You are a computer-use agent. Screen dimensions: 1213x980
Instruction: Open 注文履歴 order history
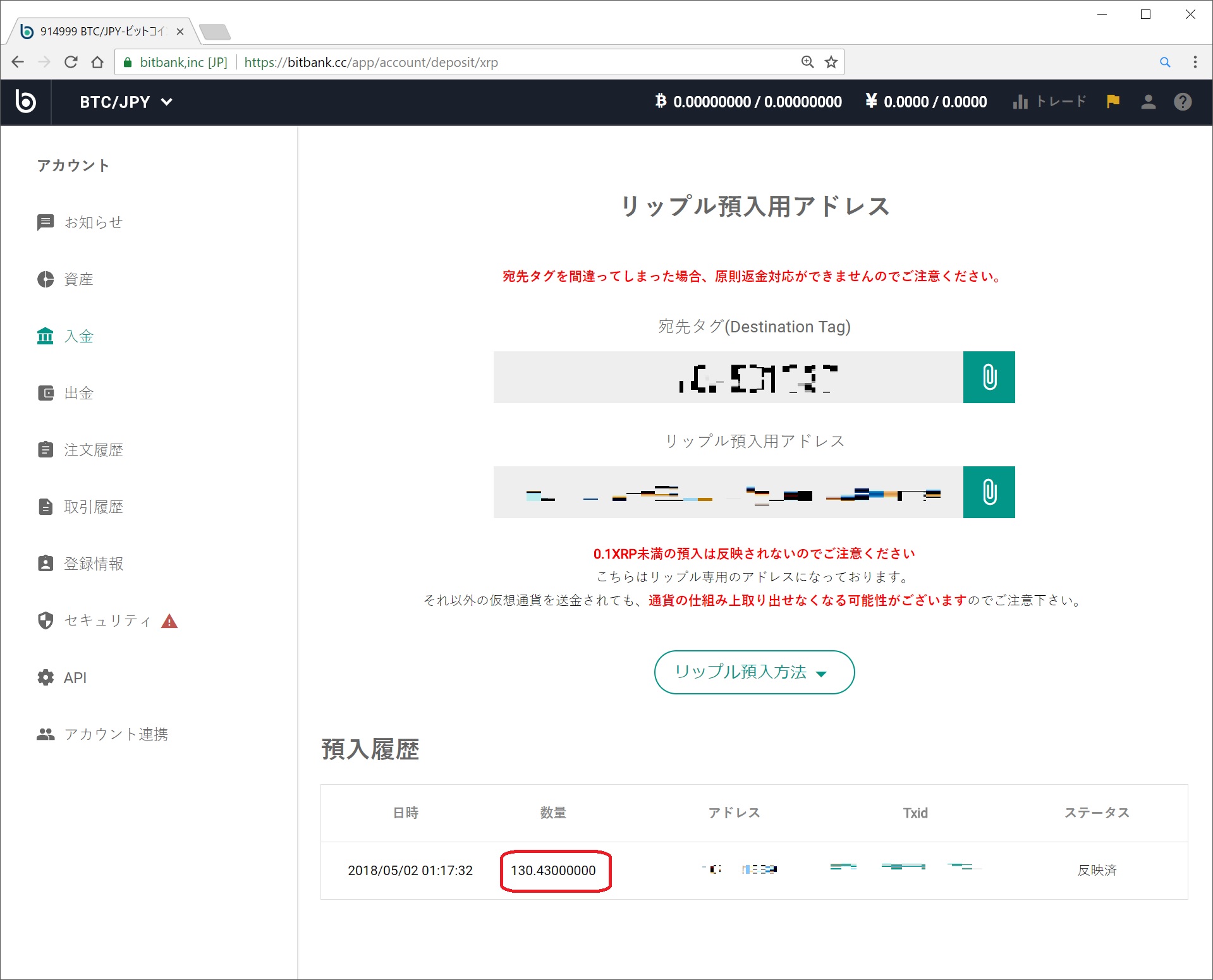(93, 450)
